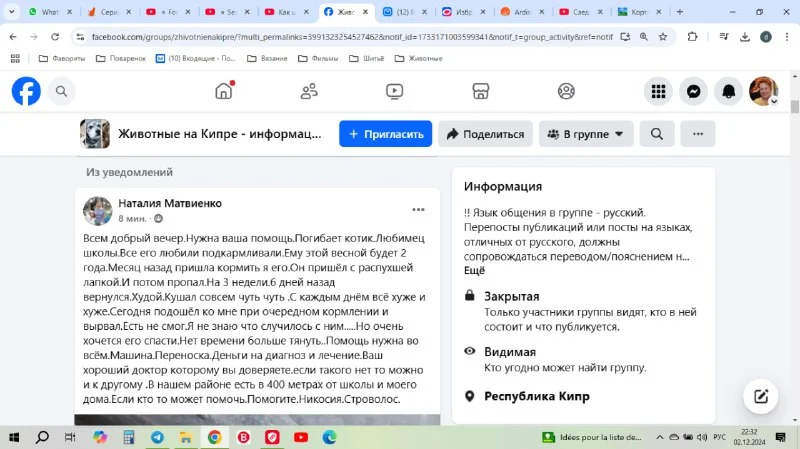
Task: Open the group's three-dot more menu
Action: tap(698, 134)
